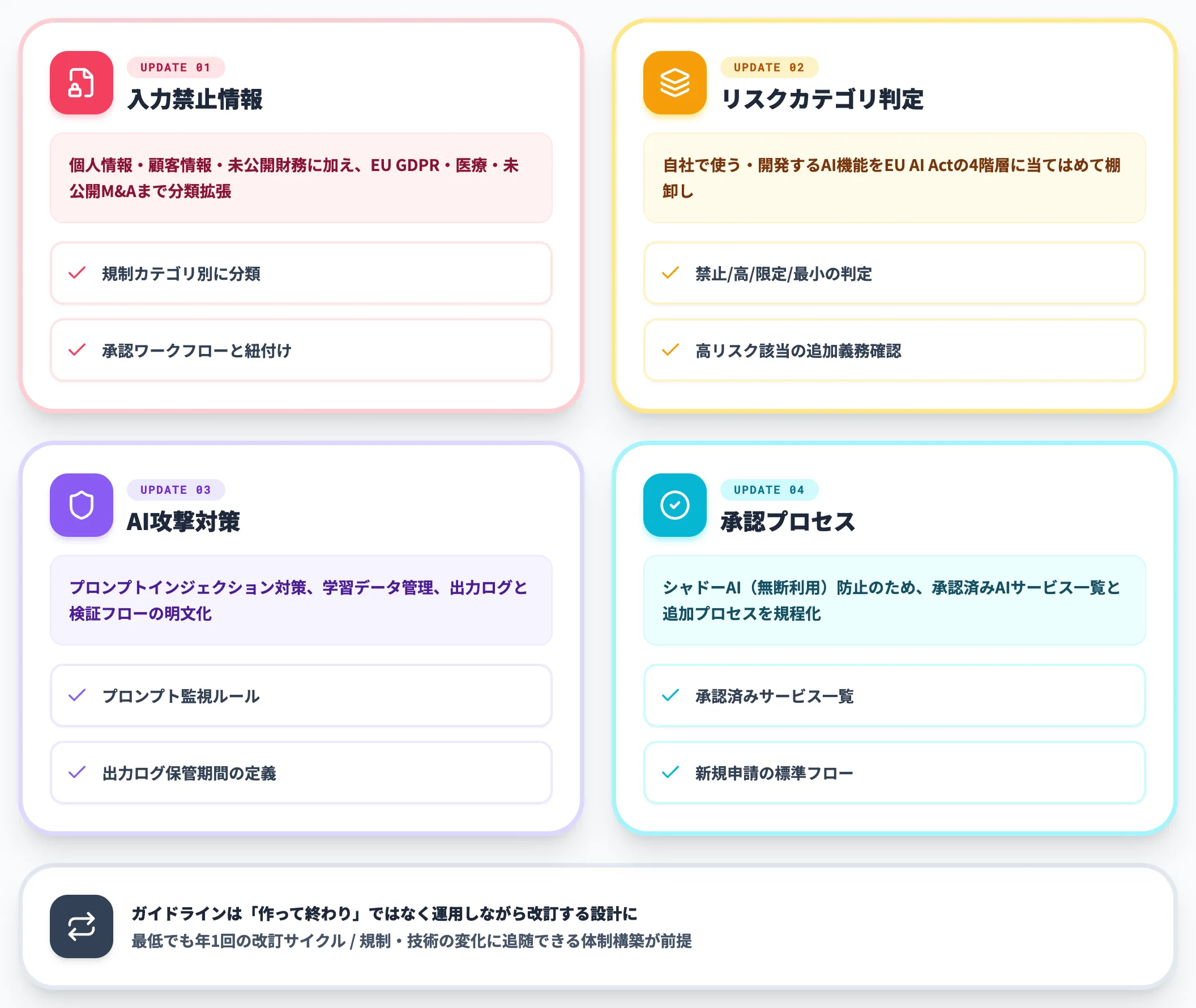
Task: Click the purple shield icon for AI攻撃対策
Action: pyautogui.click(x=81, y=505)
